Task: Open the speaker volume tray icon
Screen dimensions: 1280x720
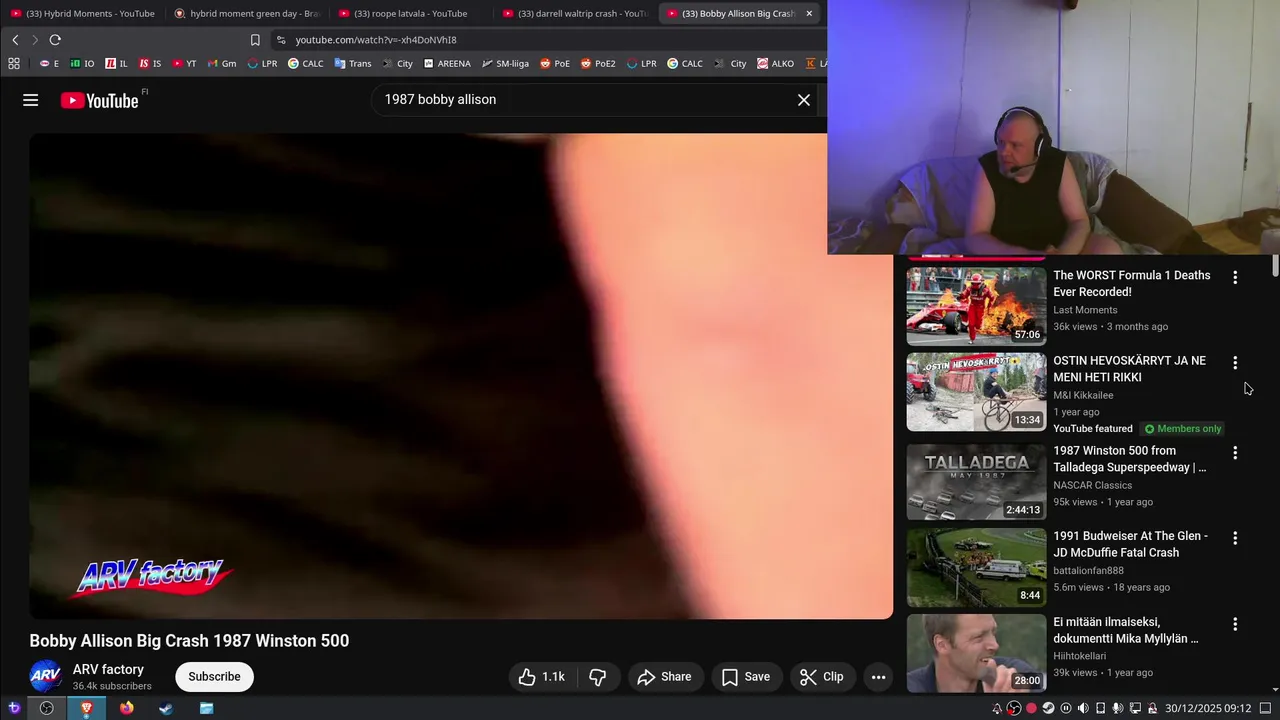Action: tap(1083, 708)
